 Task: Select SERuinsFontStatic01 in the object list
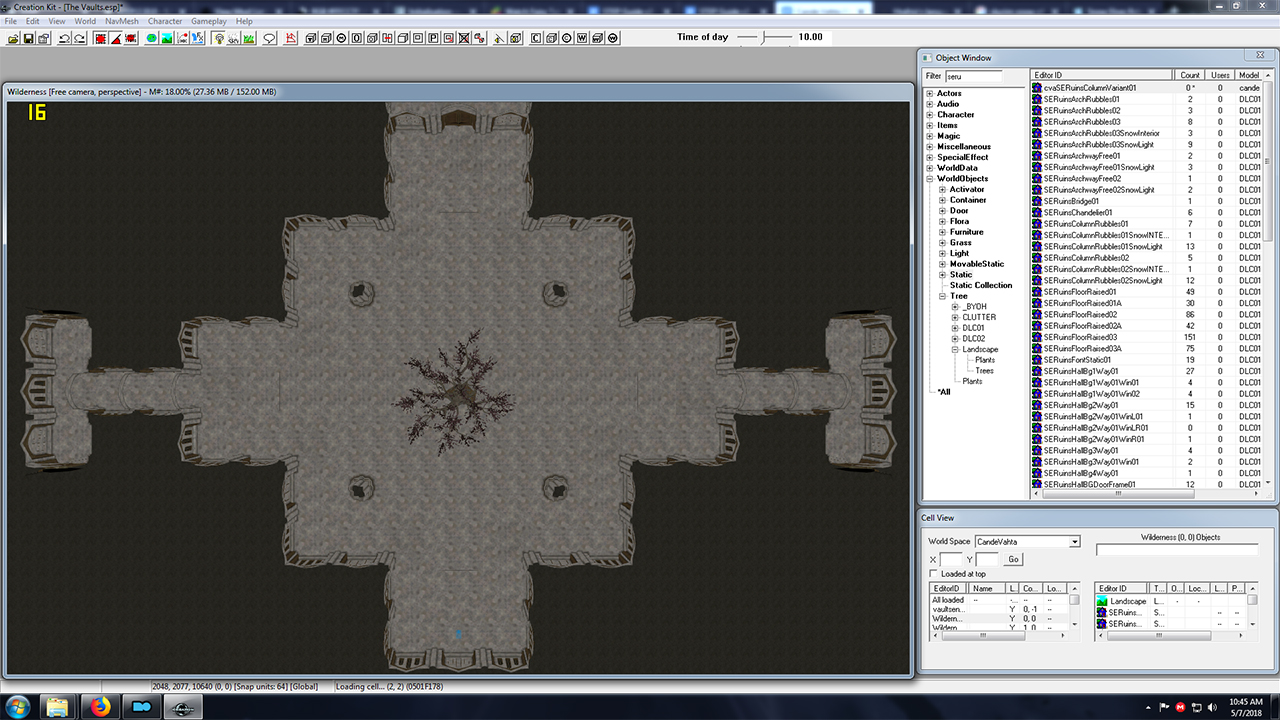[x=1077, y=360]
